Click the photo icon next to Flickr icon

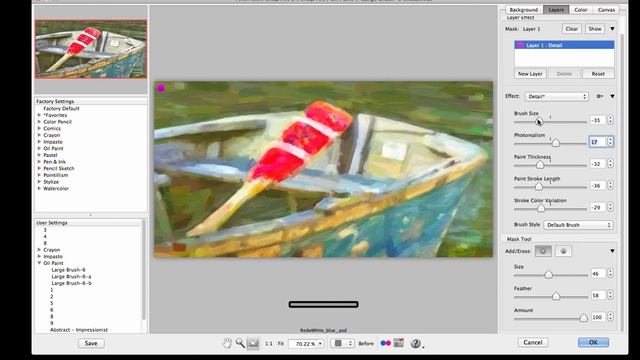[398, 343]
